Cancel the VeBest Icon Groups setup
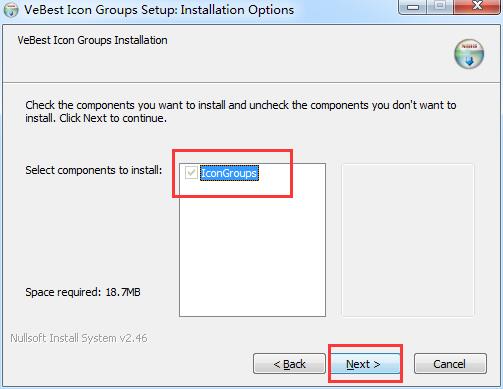The image size is (503, 389). (x=450, y=364)
